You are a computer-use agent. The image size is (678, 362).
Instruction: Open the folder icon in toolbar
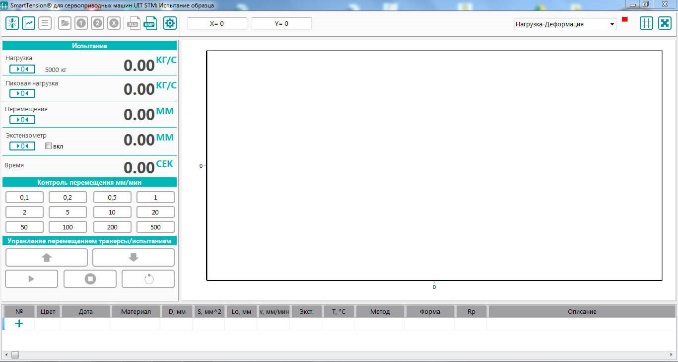(65, 23)
